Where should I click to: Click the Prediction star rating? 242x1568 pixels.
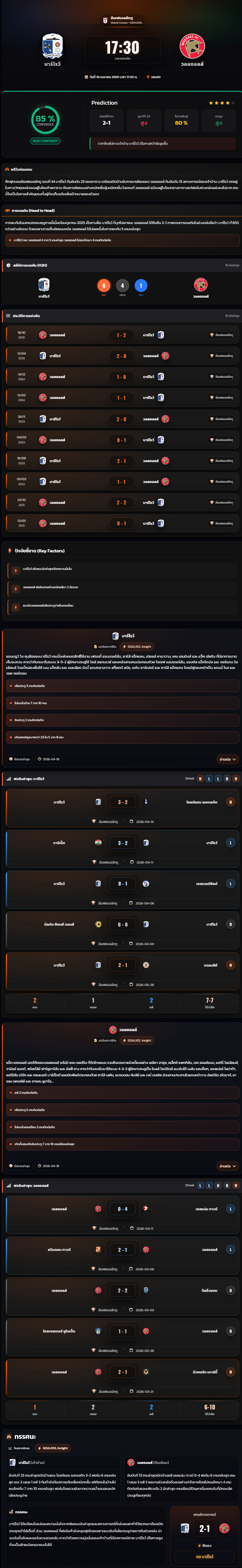click(x=221, y=103)
